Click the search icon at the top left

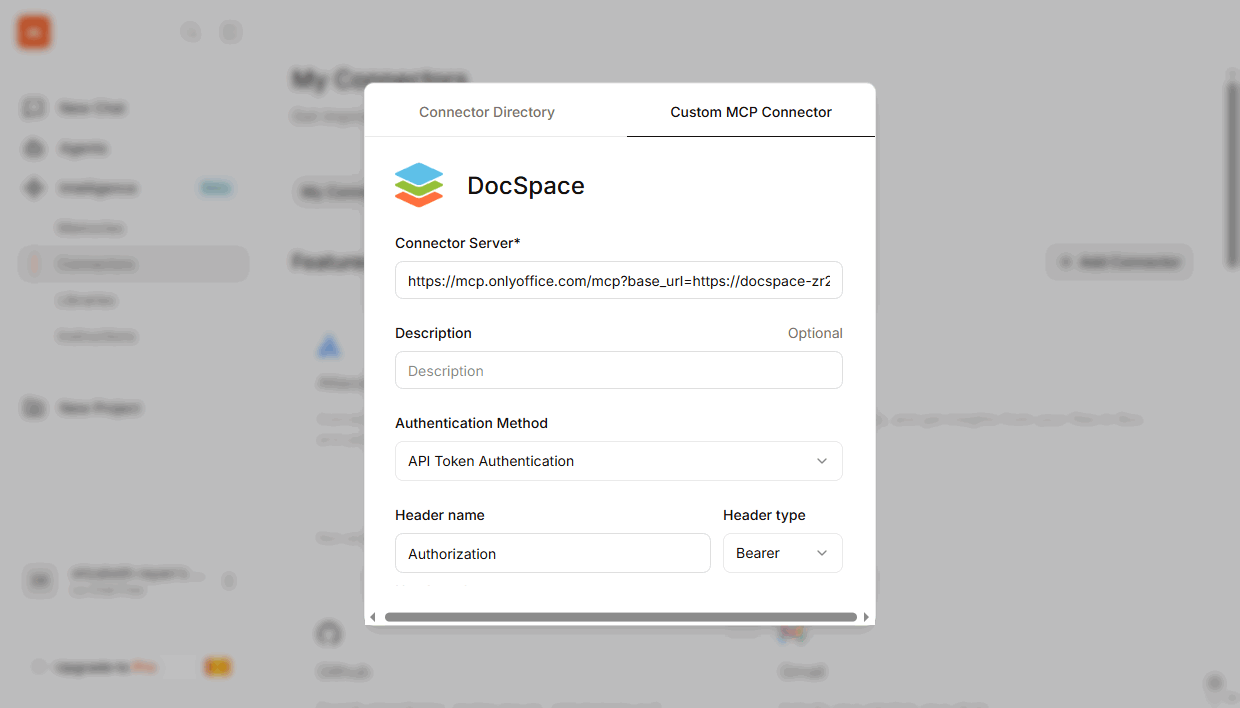coord(190,31)
